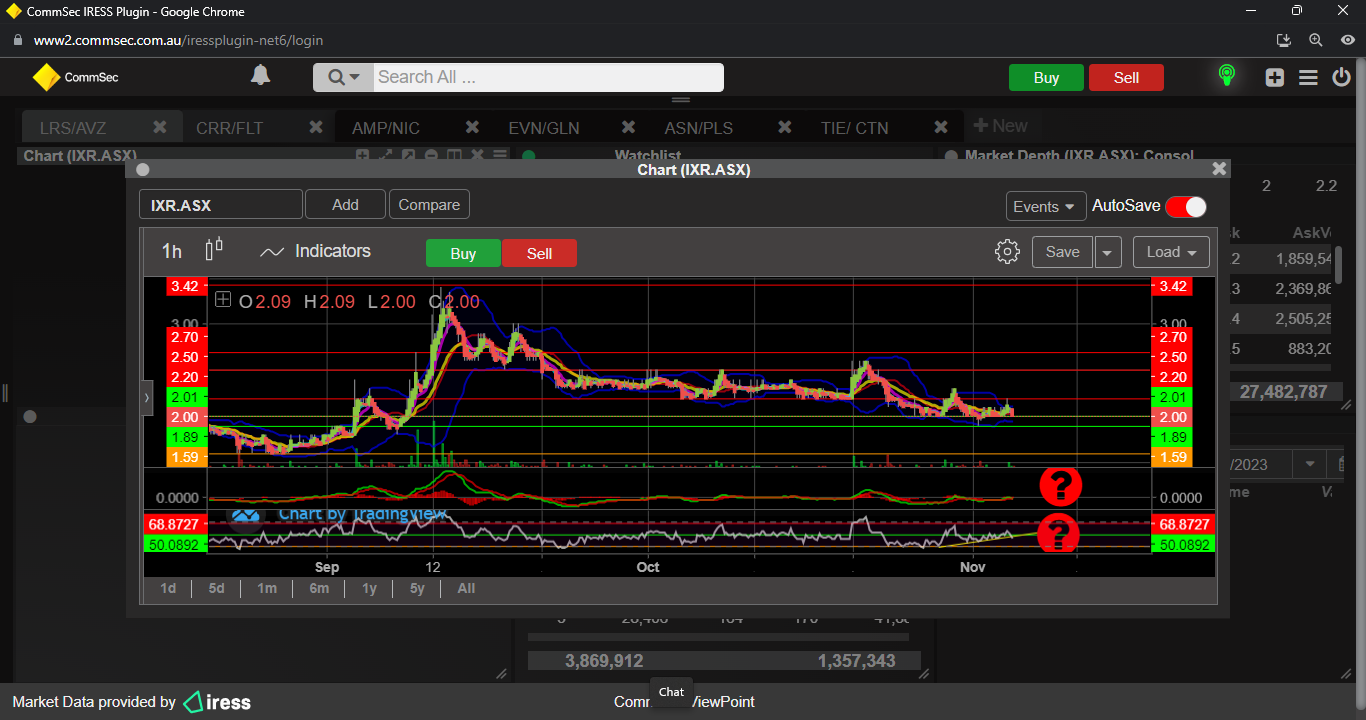Screen dimensions: 1366x720
Task: Close the EVN/GLN tab
Action: (629, 127)
